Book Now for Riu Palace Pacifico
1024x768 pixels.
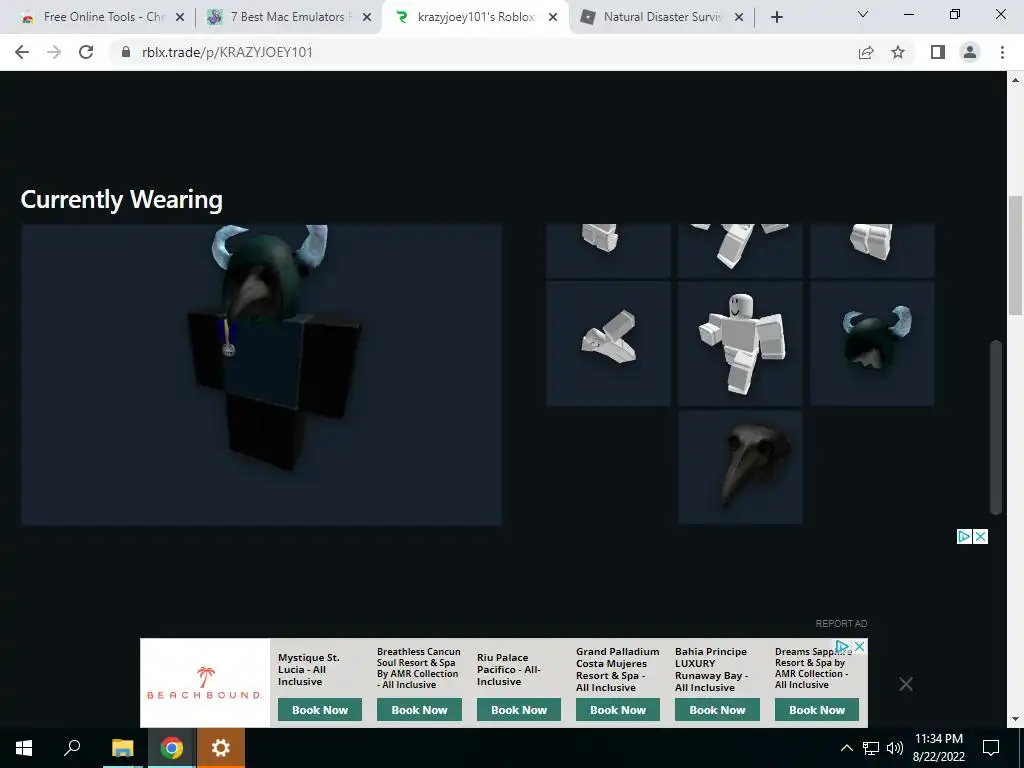519,710
